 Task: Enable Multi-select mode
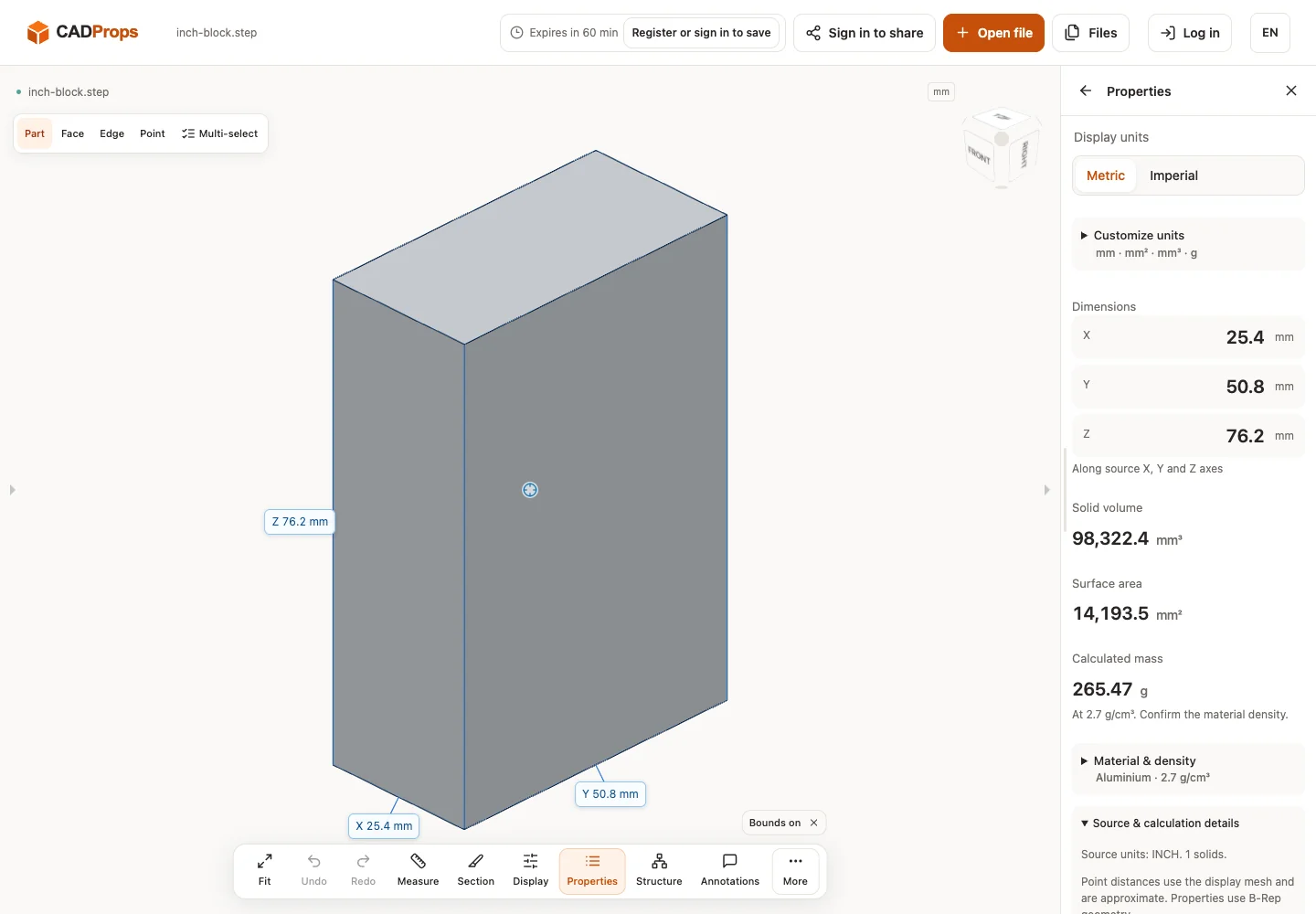pyautogui.click(x=219, y=133)
